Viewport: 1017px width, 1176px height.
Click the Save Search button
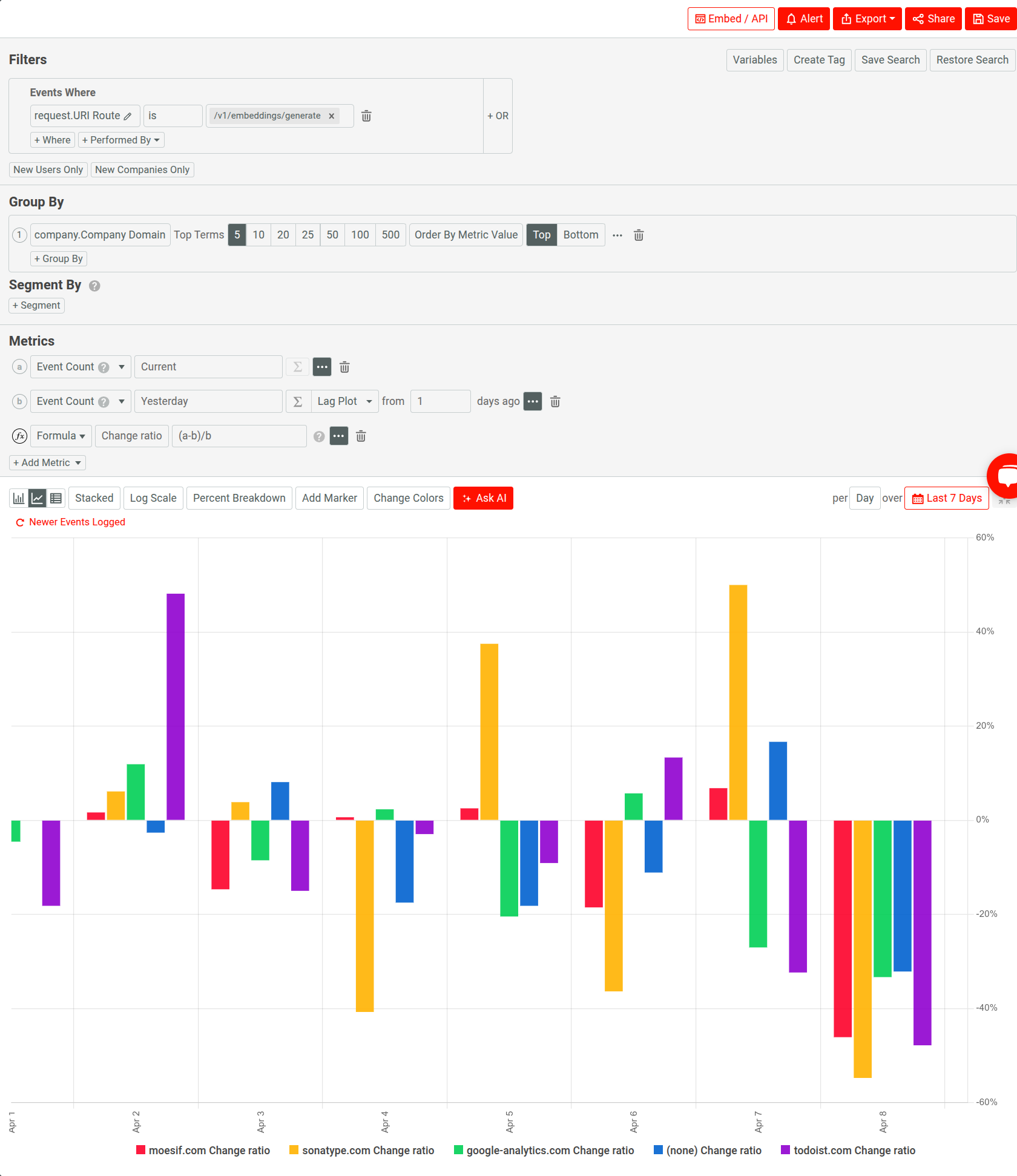[x=890, y=59]
